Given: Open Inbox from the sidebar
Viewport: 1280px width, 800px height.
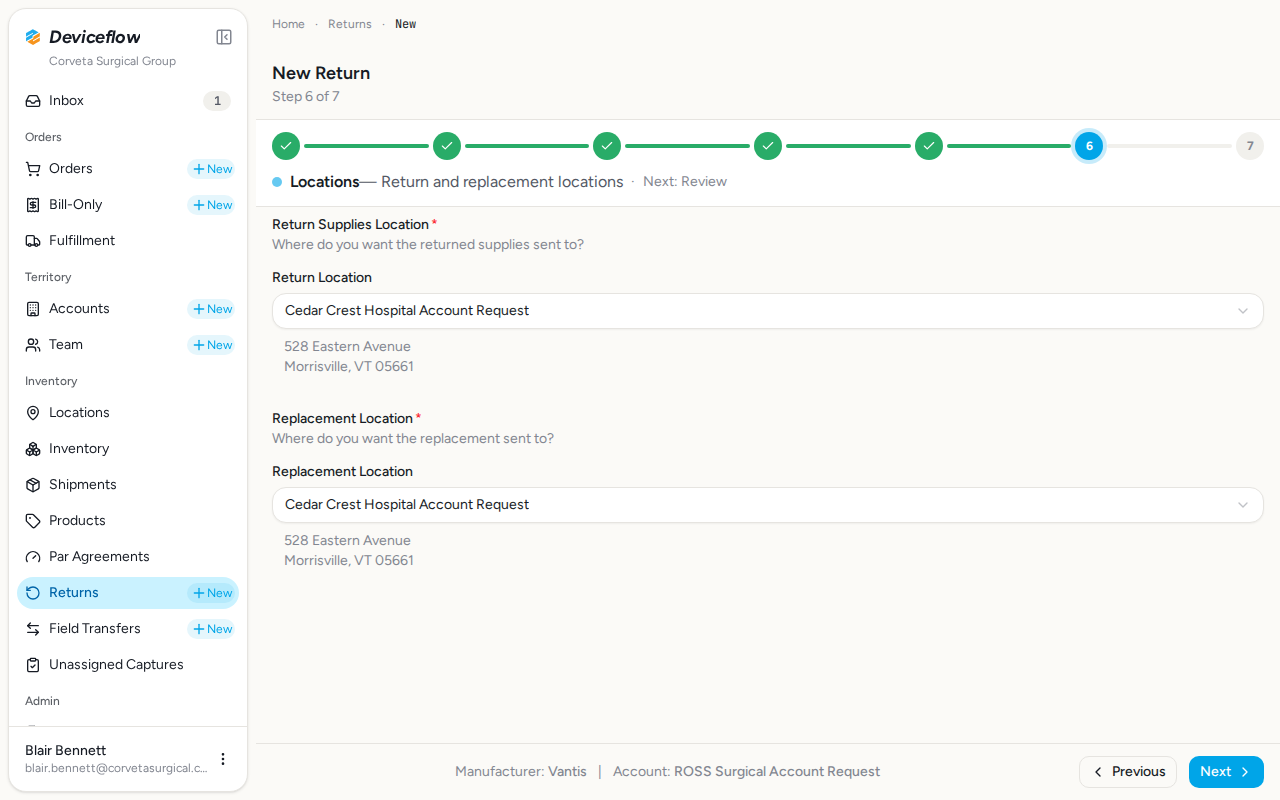Looking at the screenshot, I should tap(128, 101).
